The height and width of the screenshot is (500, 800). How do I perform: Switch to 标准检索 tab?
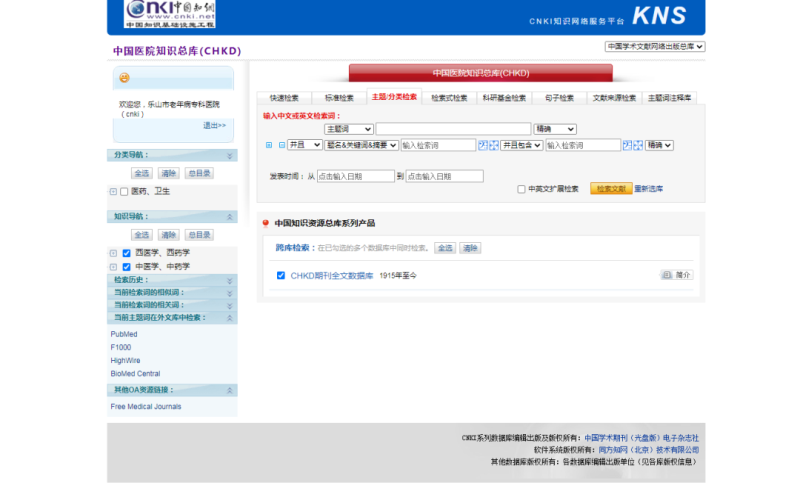(x=339, y=98)
